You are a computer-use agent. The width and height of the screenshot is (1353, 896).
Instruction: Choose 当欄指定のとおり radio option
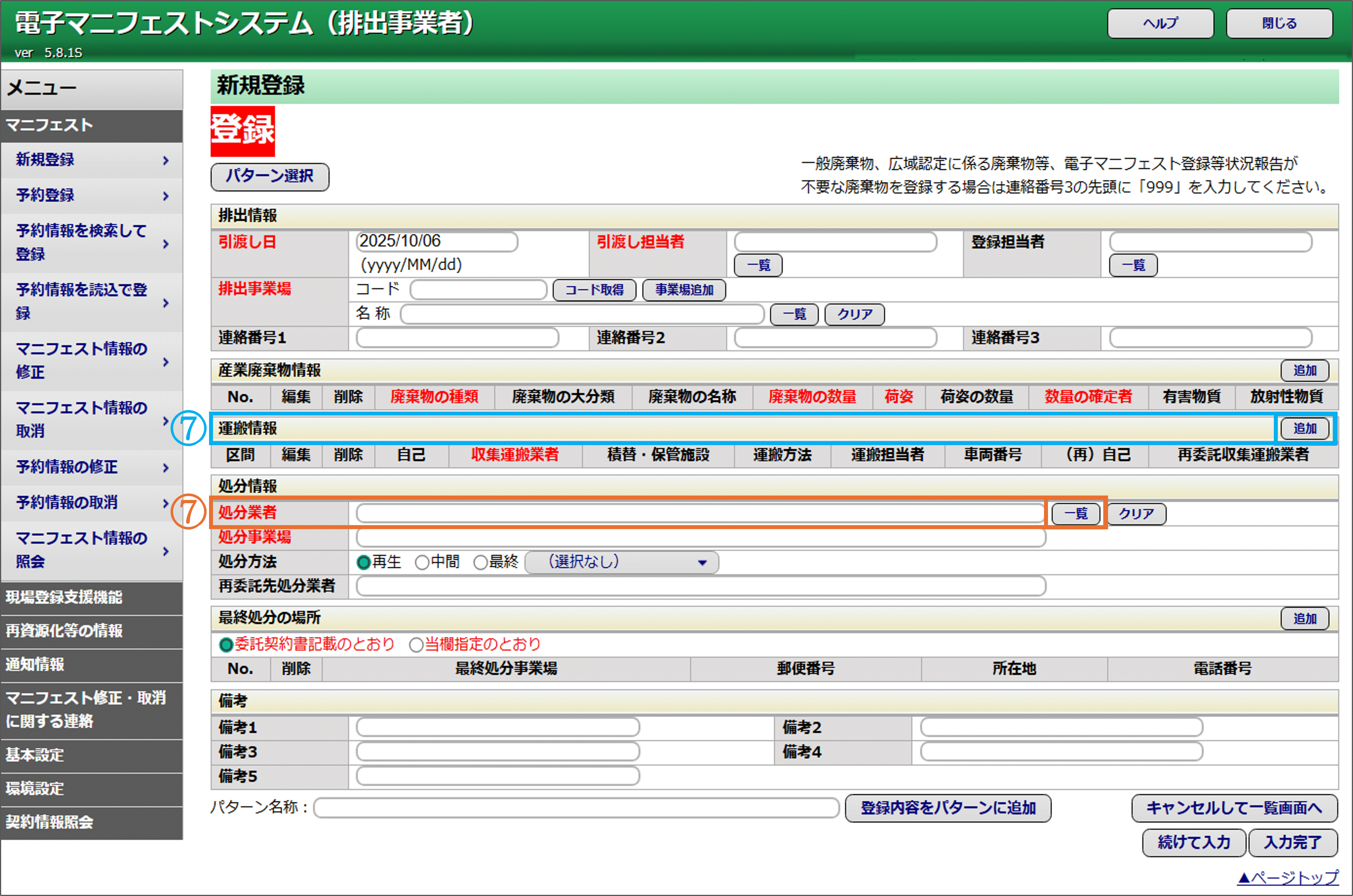coord(416,645)
